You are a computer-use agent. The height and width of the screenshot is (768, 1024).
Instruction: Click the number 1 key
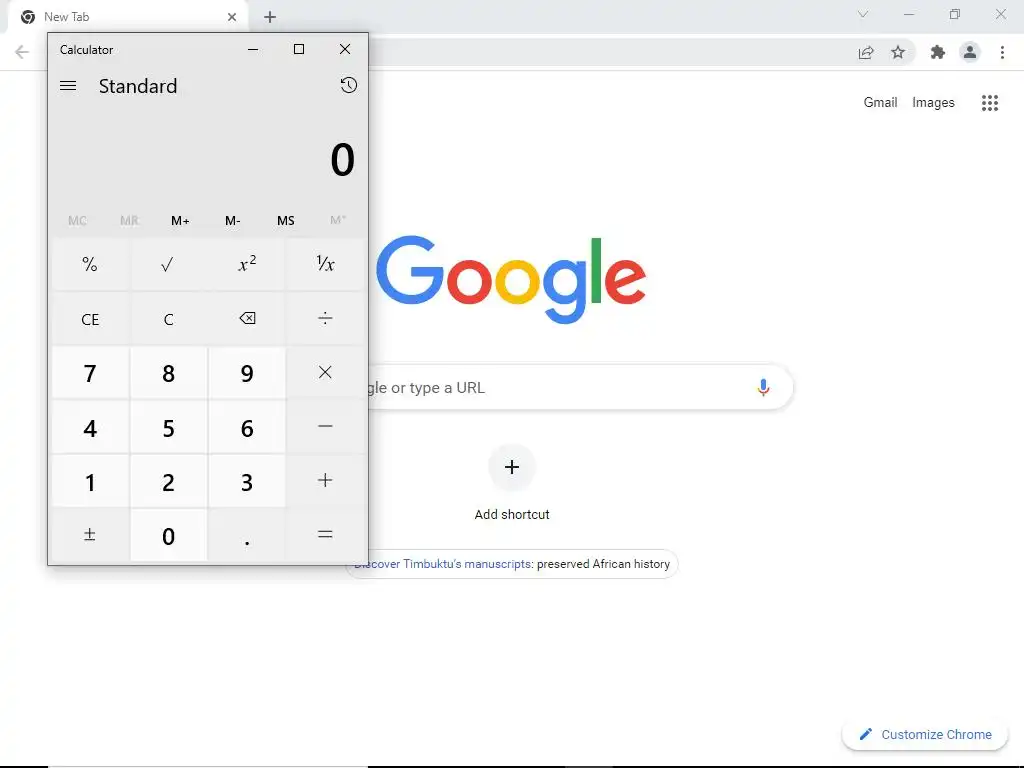tap(90, 481)
